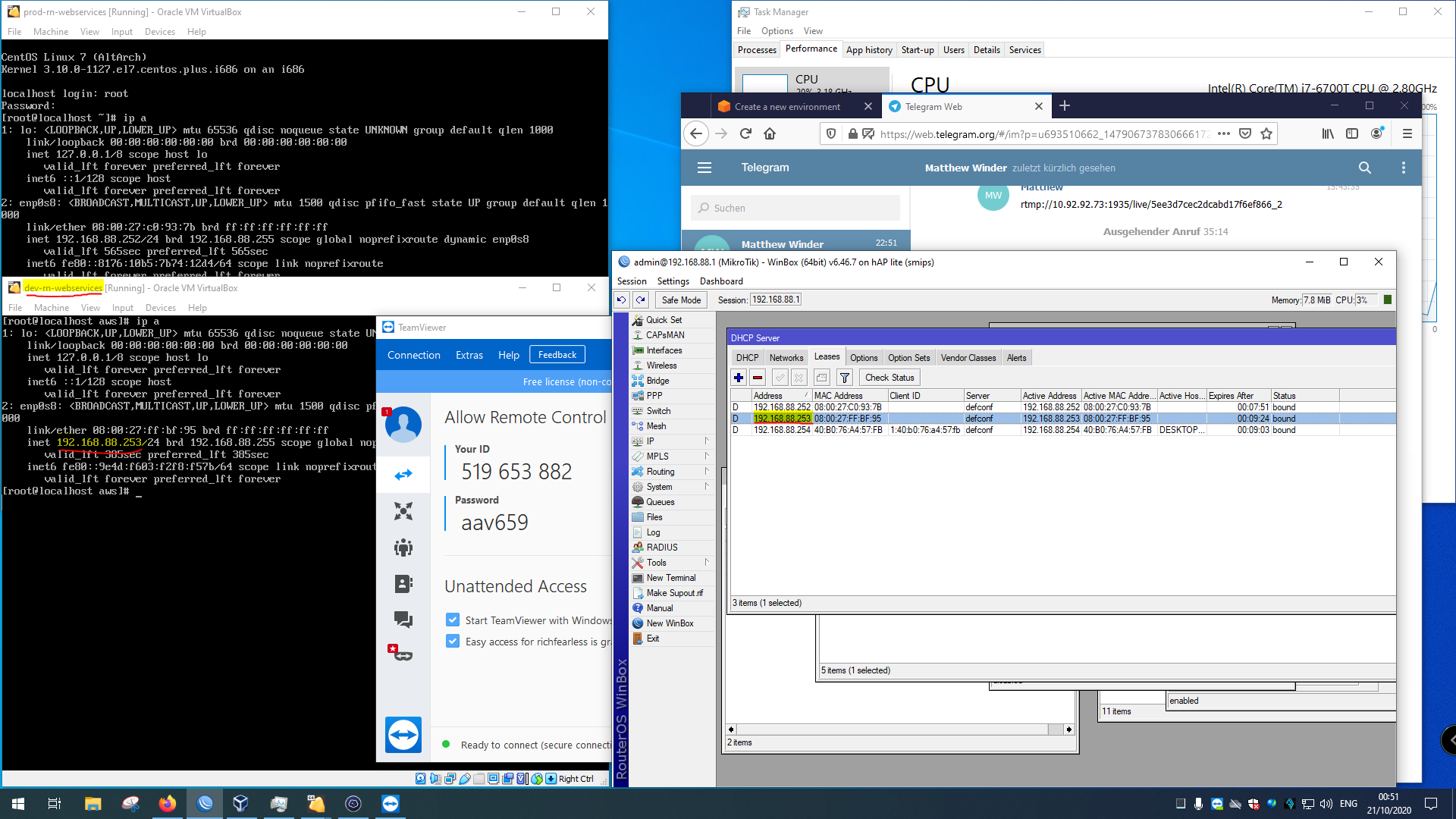
Task: Click the WinBox redo arrow icon
Action: pyautogui.click(x=641, y=300)
